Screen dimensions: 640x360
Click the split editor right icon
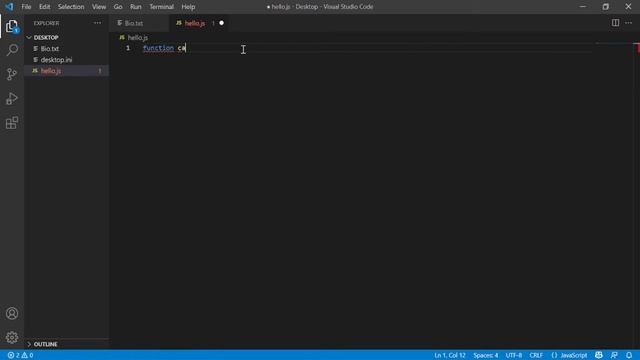[615, 23]
